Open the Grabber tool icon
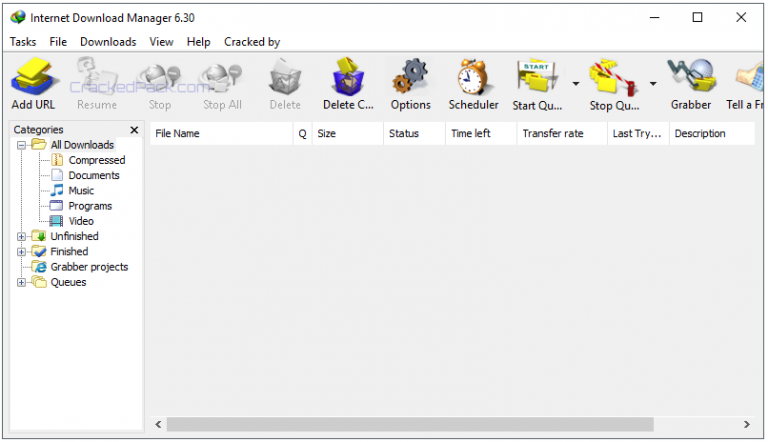The height and width of the screenshot is (442, 768). 691,75
